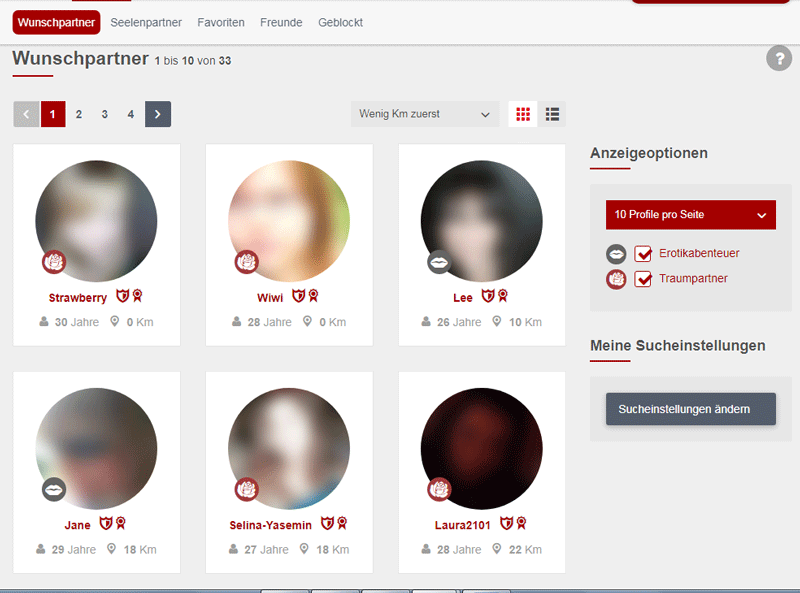The width and height of the screenshot is (800, 593).
Task: Open the Freunde tab
Action: point(281,22)
